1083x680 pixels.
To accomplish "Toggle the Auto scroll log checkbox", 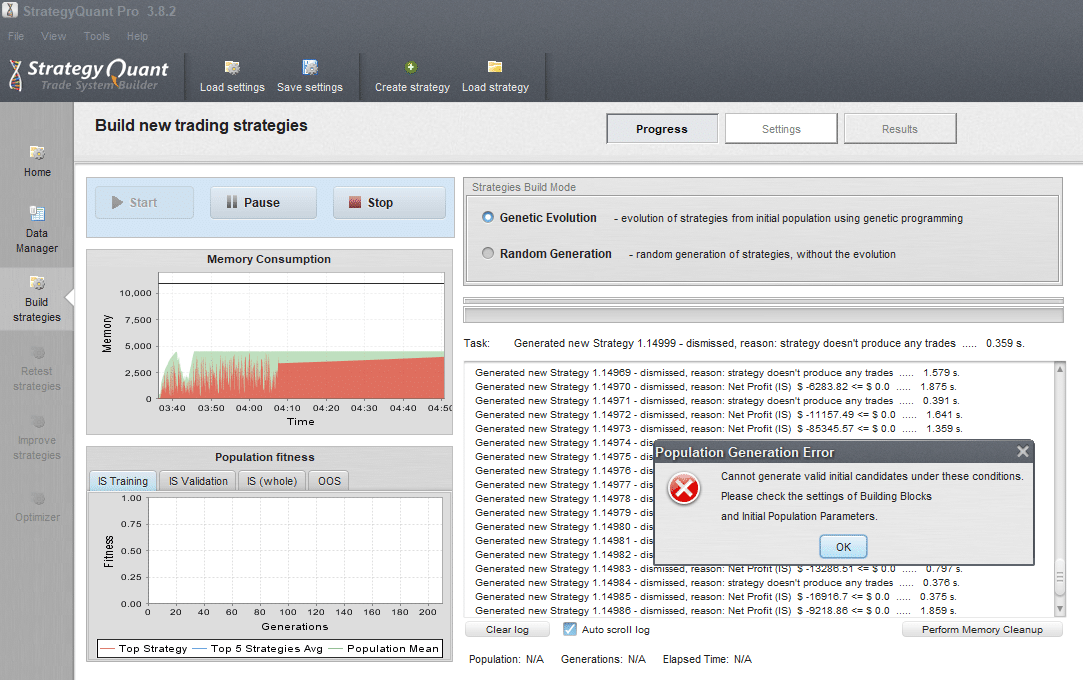I will click(570, 629).
